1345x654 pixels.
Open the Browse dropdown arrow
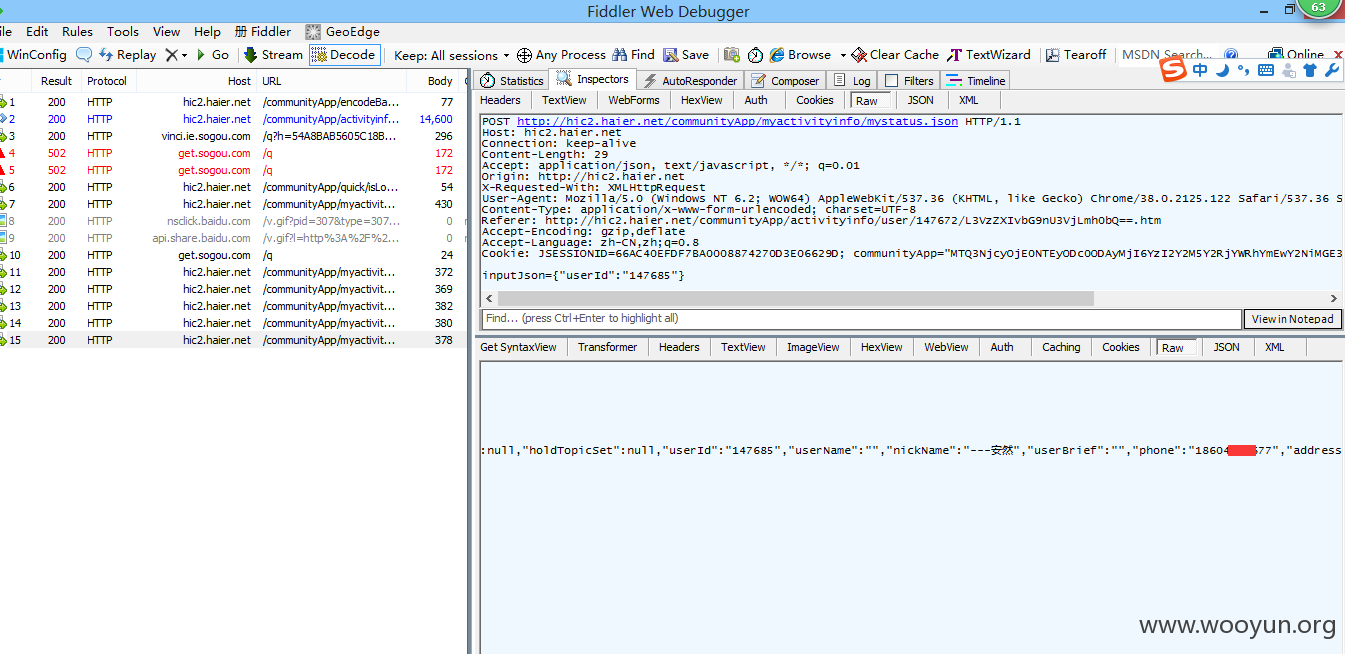pos(843,55)
